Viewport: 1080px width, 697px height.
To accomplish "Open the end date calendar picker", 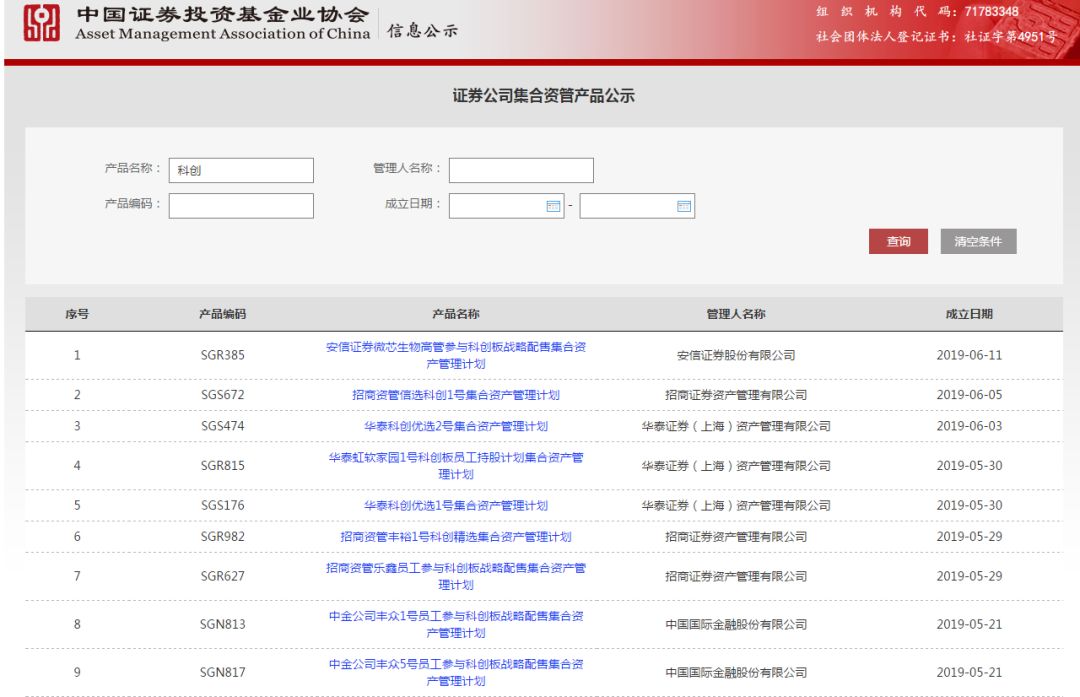I will point(685,205).
